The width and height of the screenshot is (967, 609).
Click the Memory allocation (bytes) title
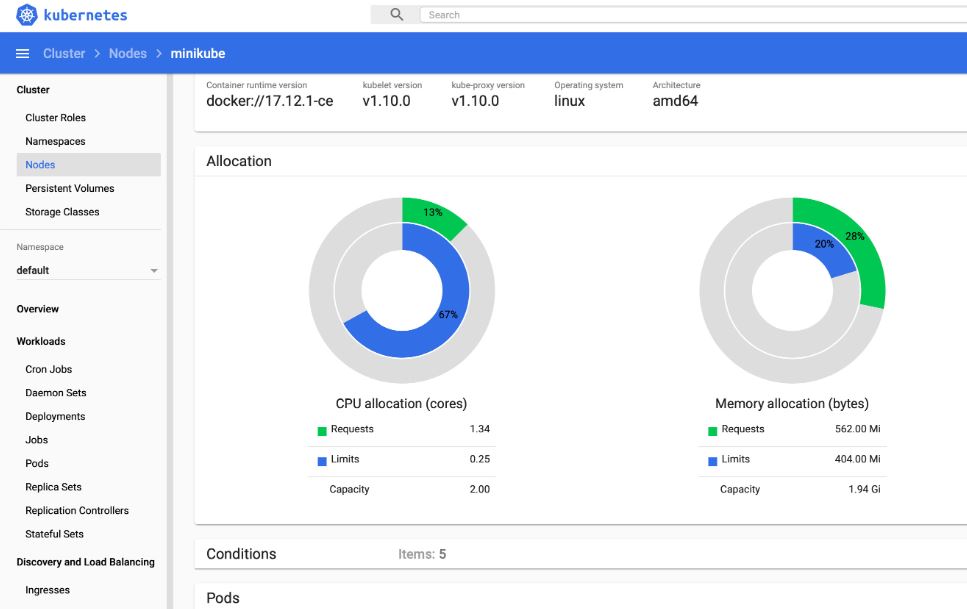(x=792, y=404)
